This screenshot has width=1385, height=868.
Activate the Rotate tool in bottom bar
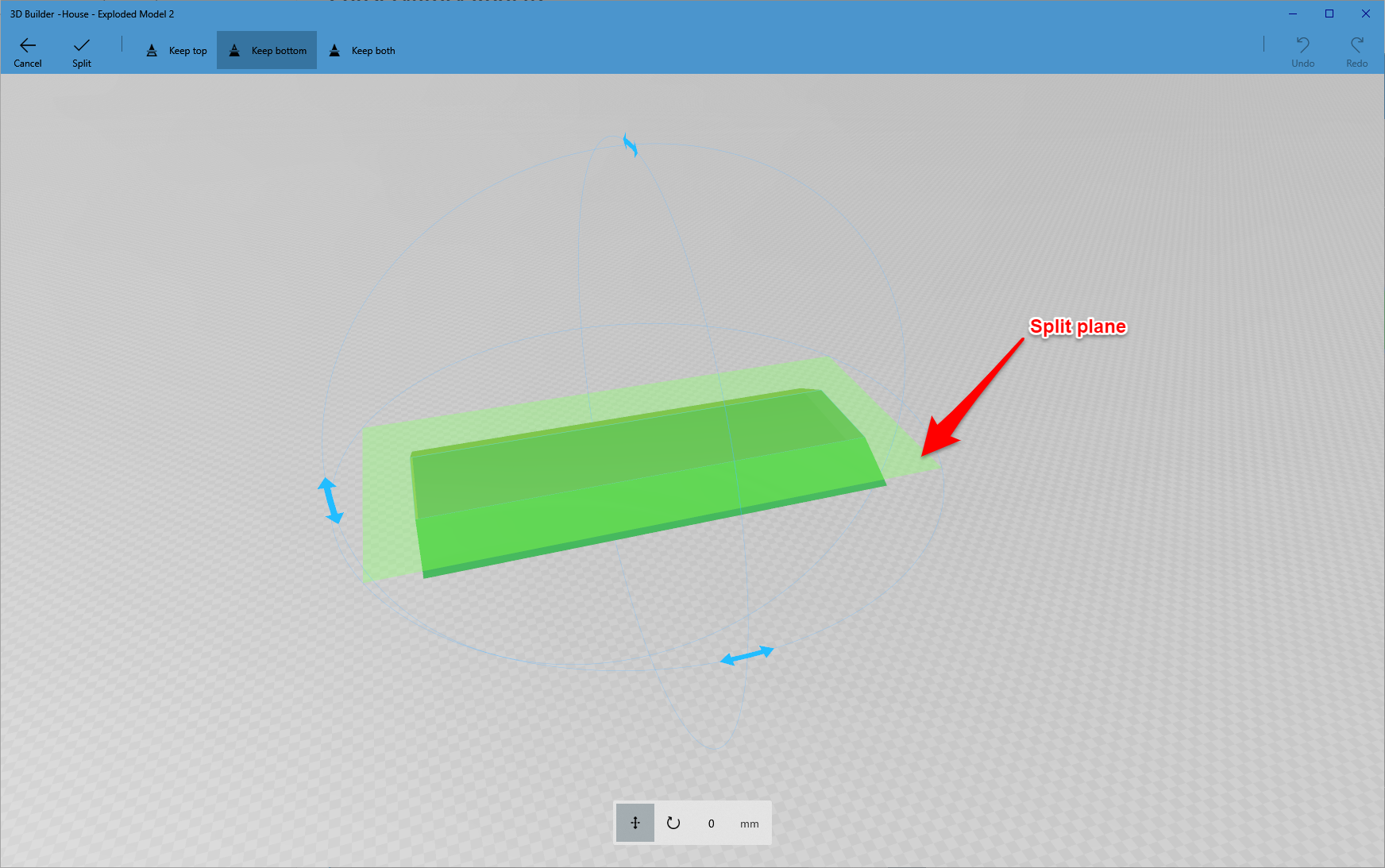[x=673, y=823]
